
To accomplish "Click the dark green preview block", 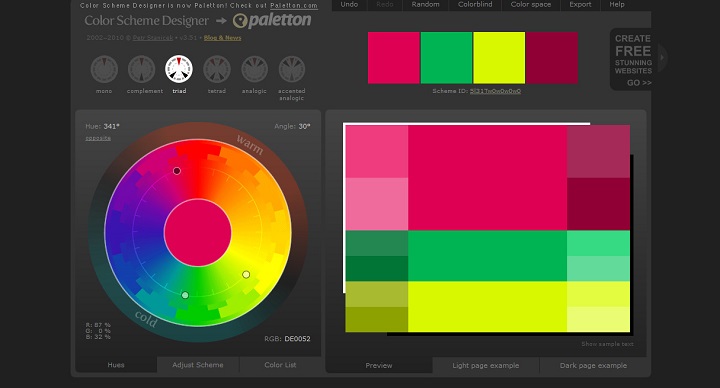I will pos(377,269).
